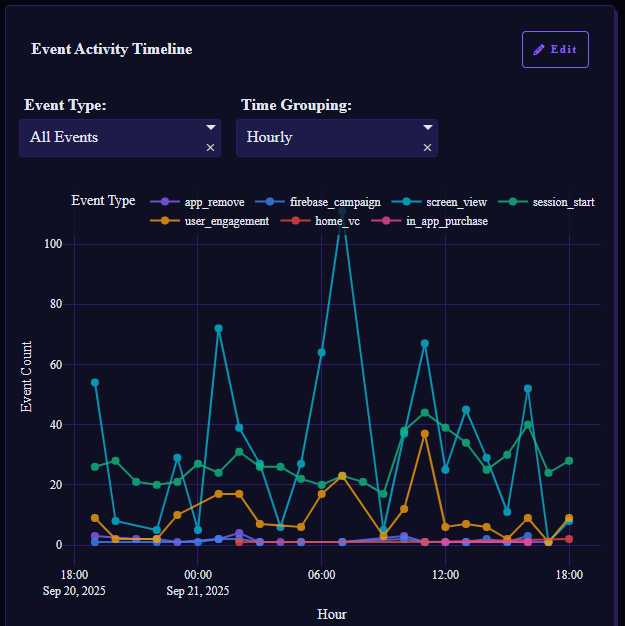Click the 100 y-axis tick label

point(53,244)
